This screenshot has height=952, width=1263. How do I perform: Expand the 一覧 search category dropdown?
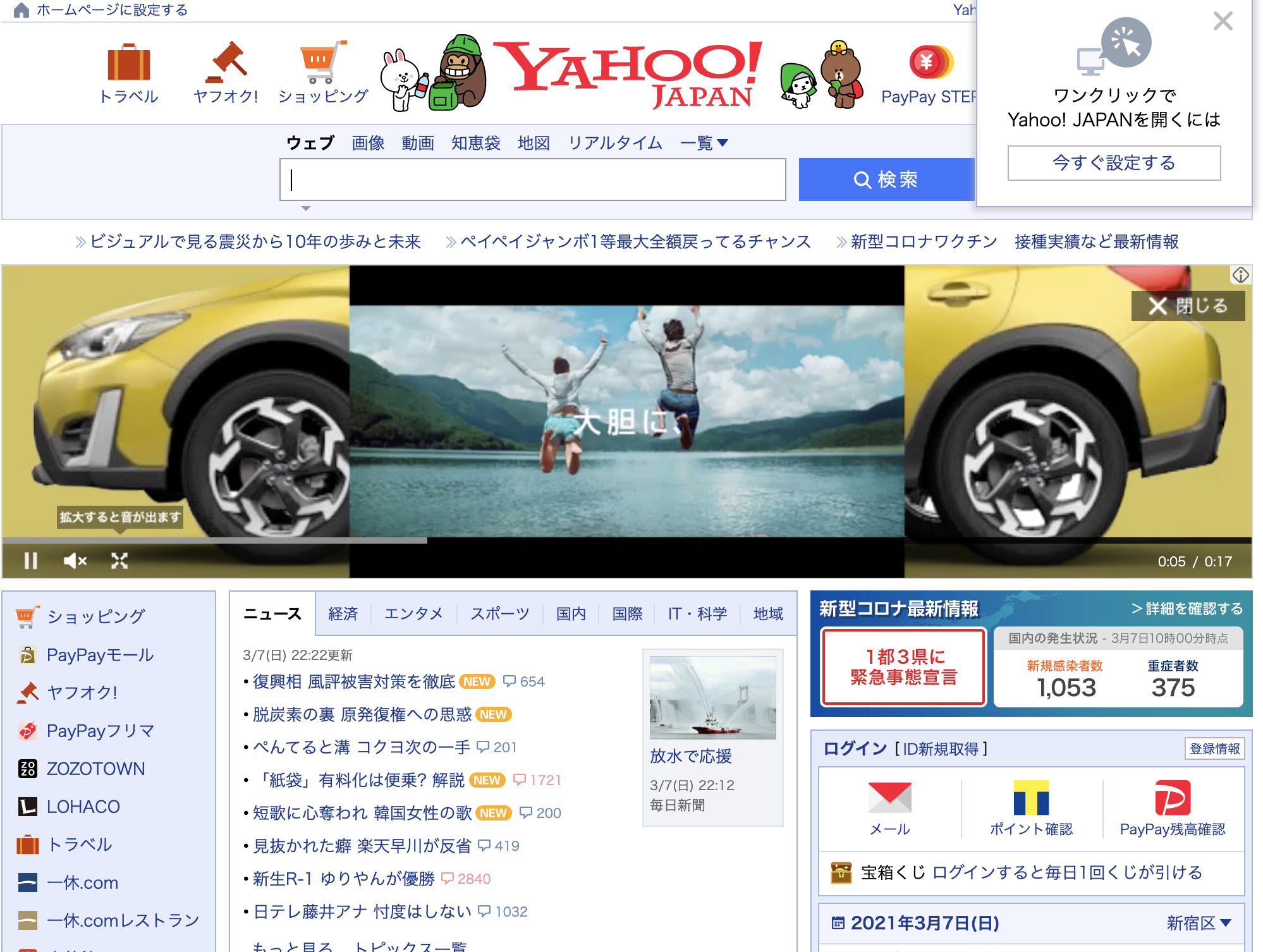pos(704,143)
